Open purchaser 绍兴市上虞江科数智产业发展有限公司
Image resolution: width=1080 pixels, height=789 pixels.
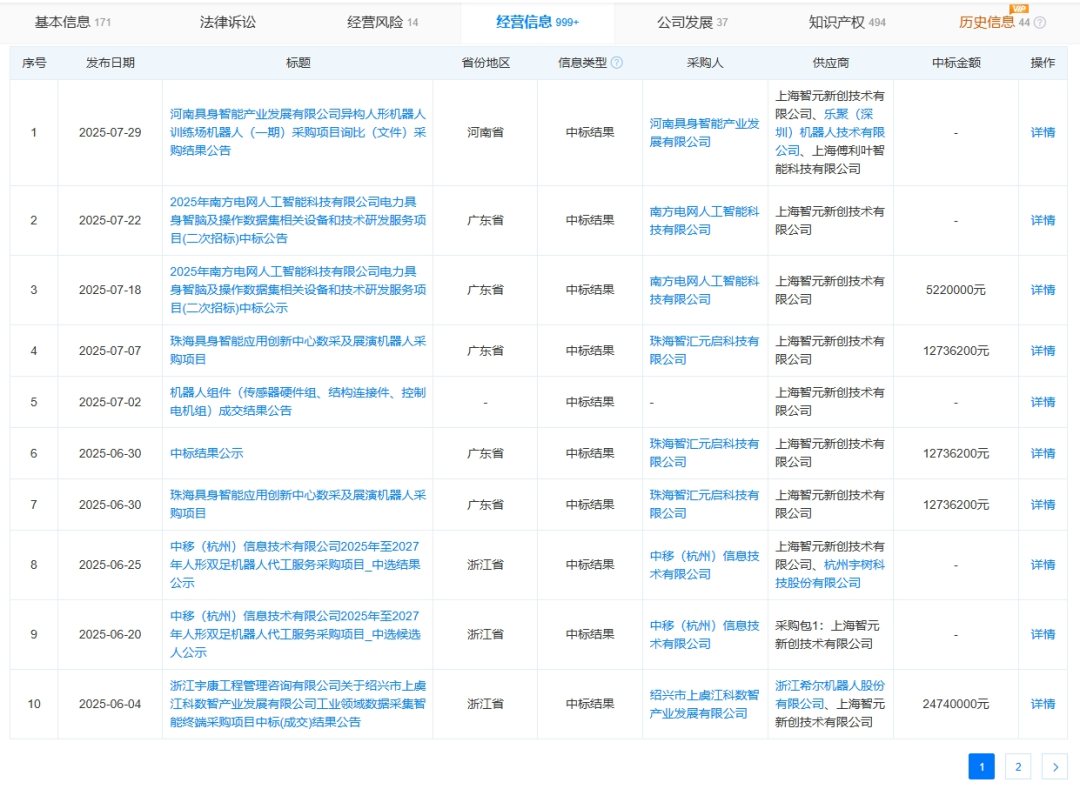click(704, 704)
